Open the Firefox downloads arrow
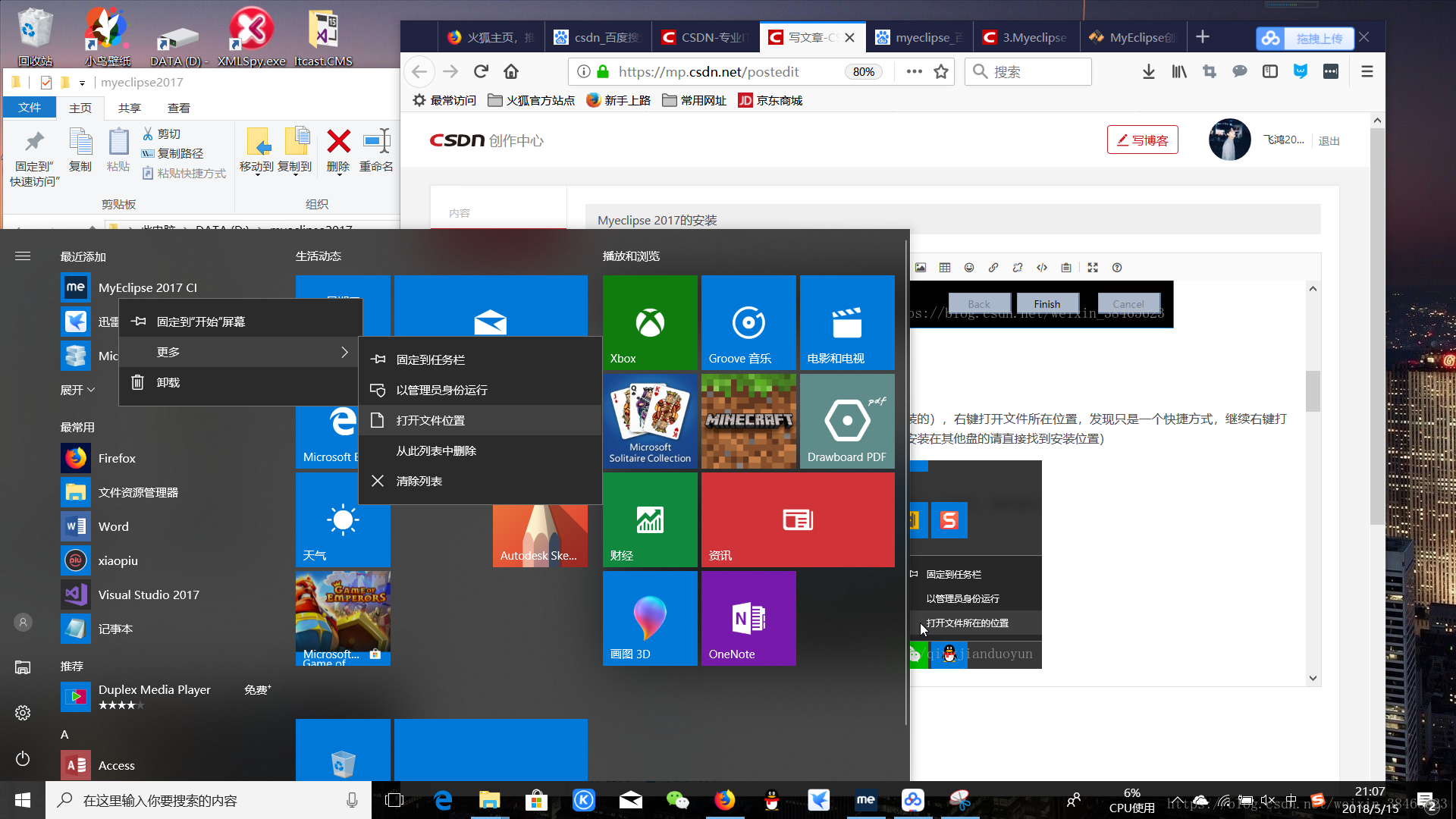1456x819 pixels. (x=1149, y=71)
